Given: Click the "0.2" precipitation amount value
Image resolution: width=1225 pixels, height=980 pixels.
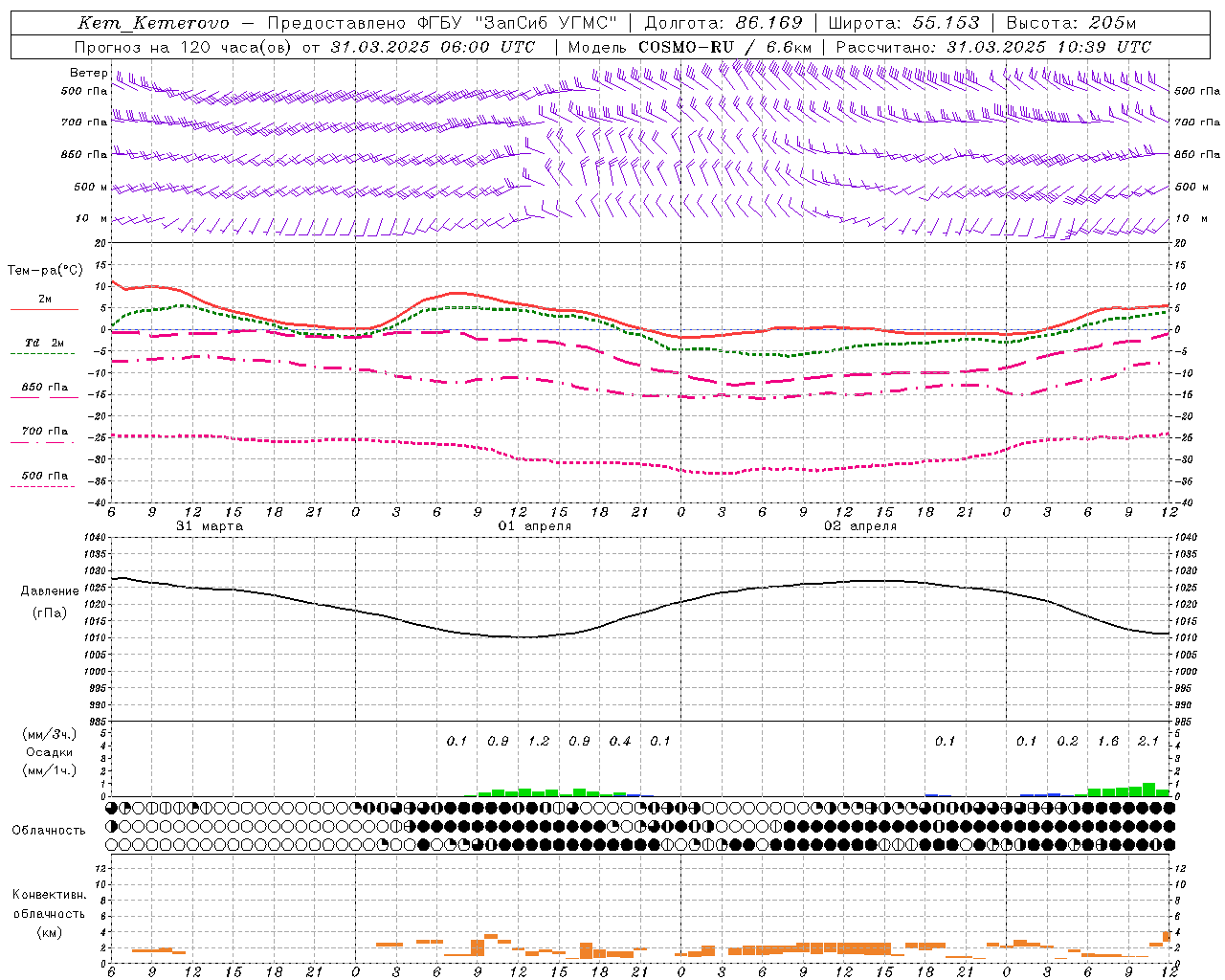Looking at the screenshot, I should click(1067, 742).
